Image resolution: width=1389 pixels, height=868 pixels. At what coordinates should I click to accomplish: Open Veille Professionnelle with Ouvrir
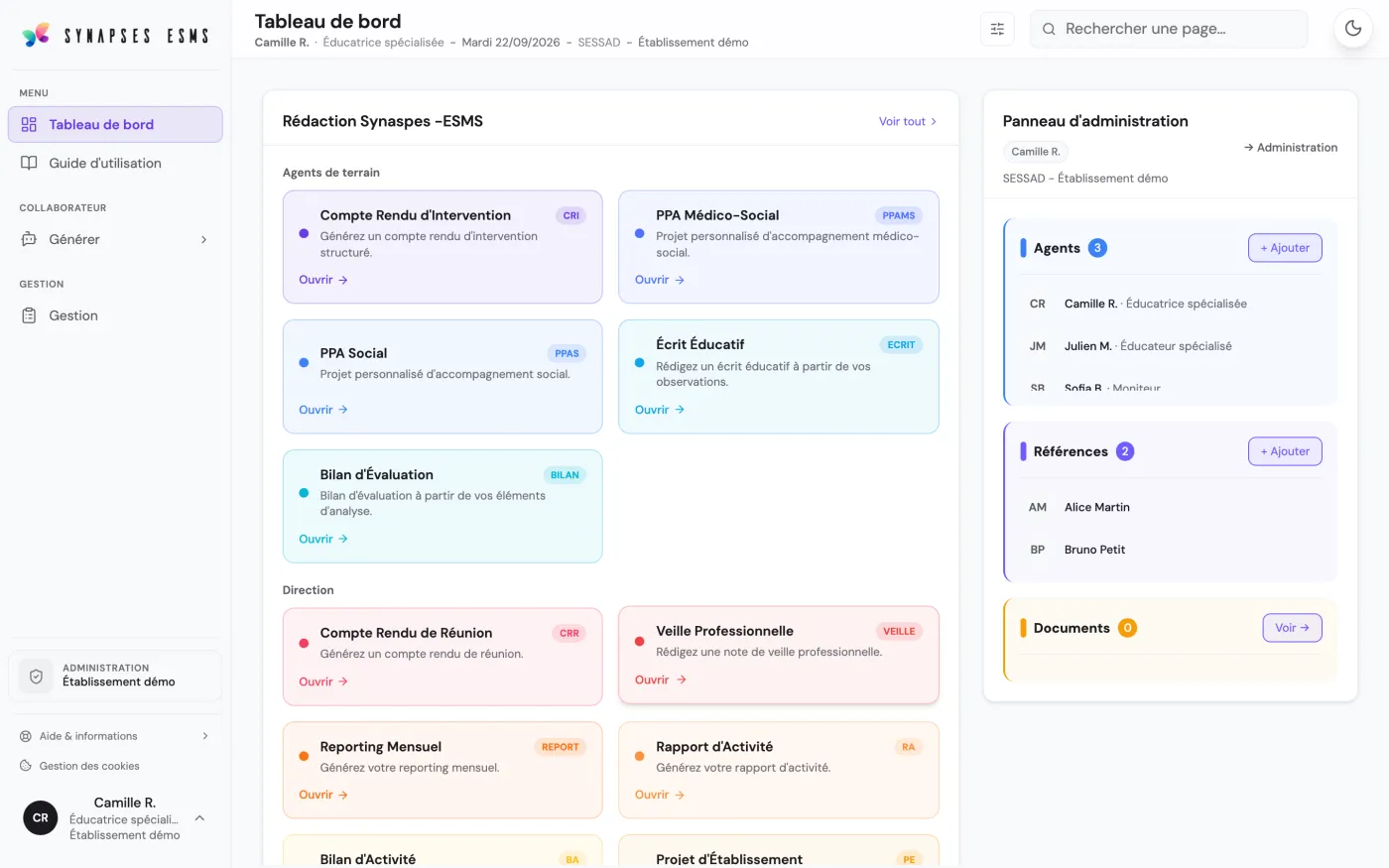(x=661, y=680)
